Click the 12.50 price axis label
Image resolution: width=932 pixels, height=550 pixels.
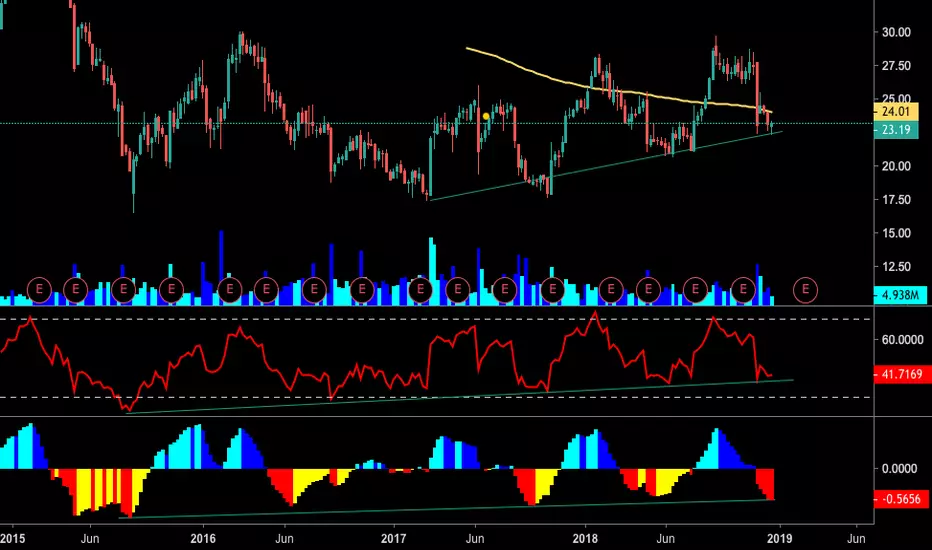pyautogui.click(x=896, y=266)
